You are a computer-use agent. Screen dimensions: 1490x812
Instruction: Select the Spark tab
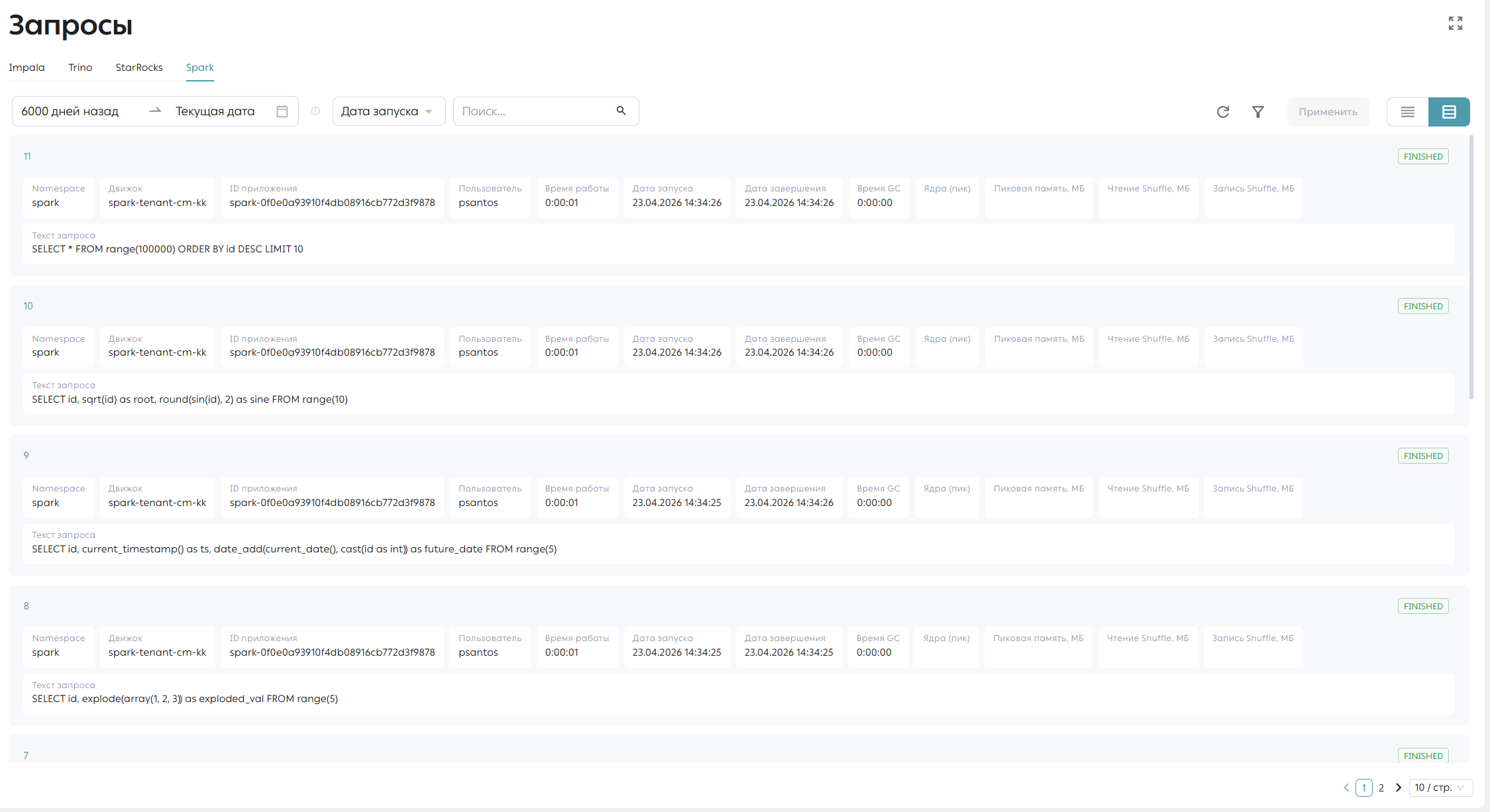[x=200, y=68]
